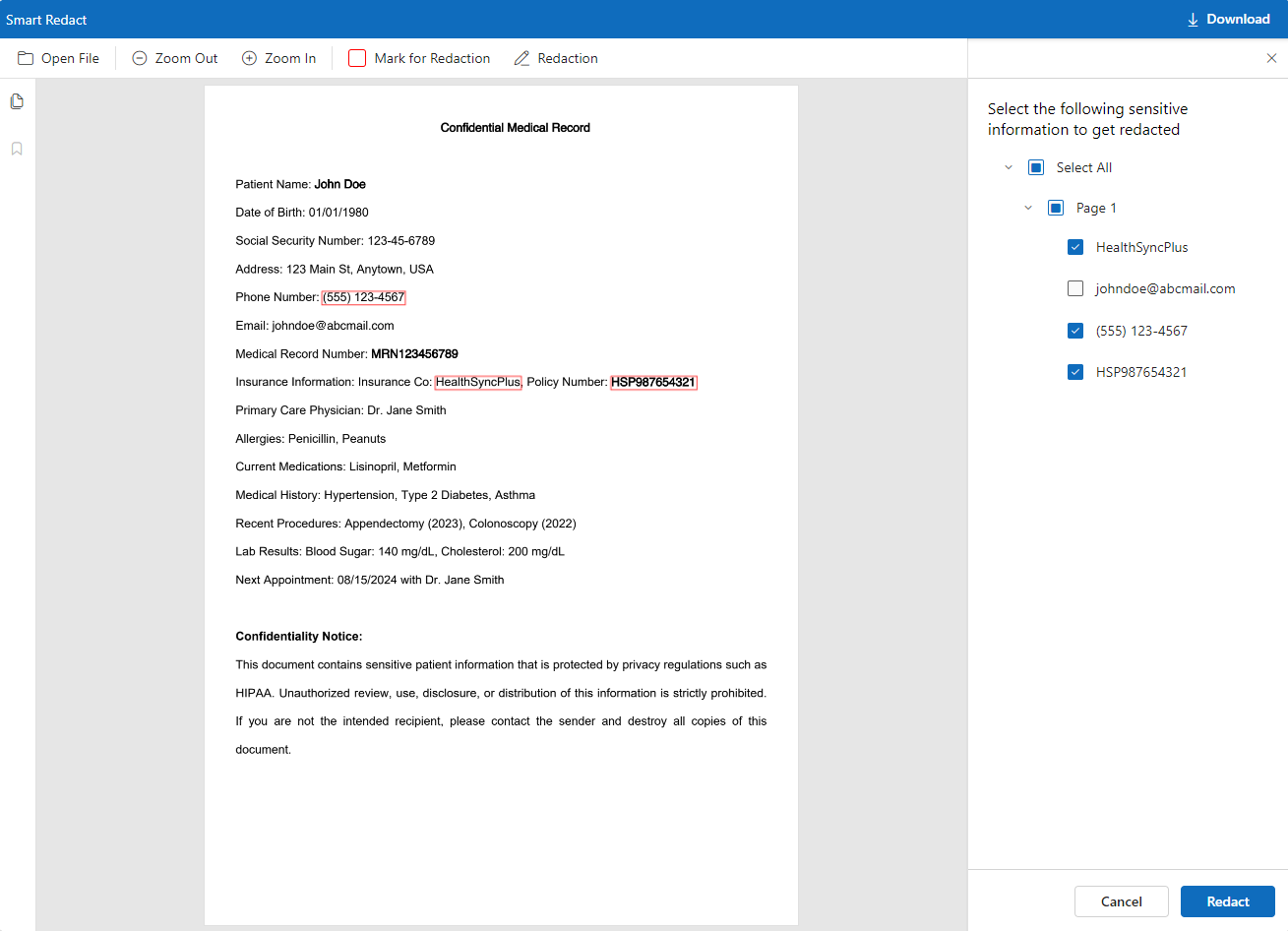Image resolution: width=1288 pixels, height=931 pixels.
Task: Collapse the Page 1 tree node
Action: [1028, 208]
